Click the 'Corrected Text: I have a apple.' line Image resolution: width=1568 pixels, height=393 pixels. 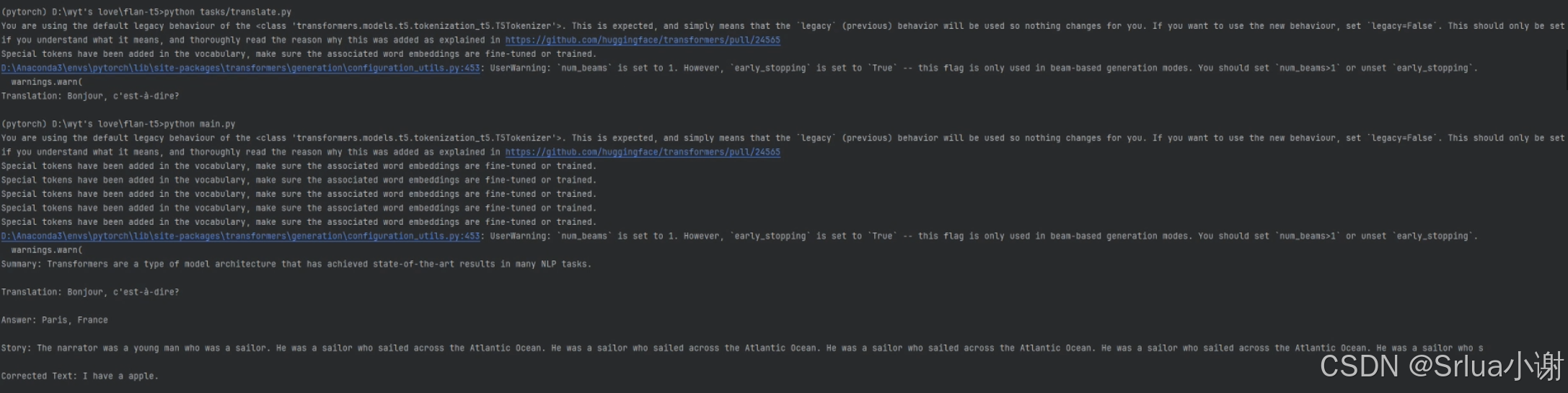[x=79, y=376]
